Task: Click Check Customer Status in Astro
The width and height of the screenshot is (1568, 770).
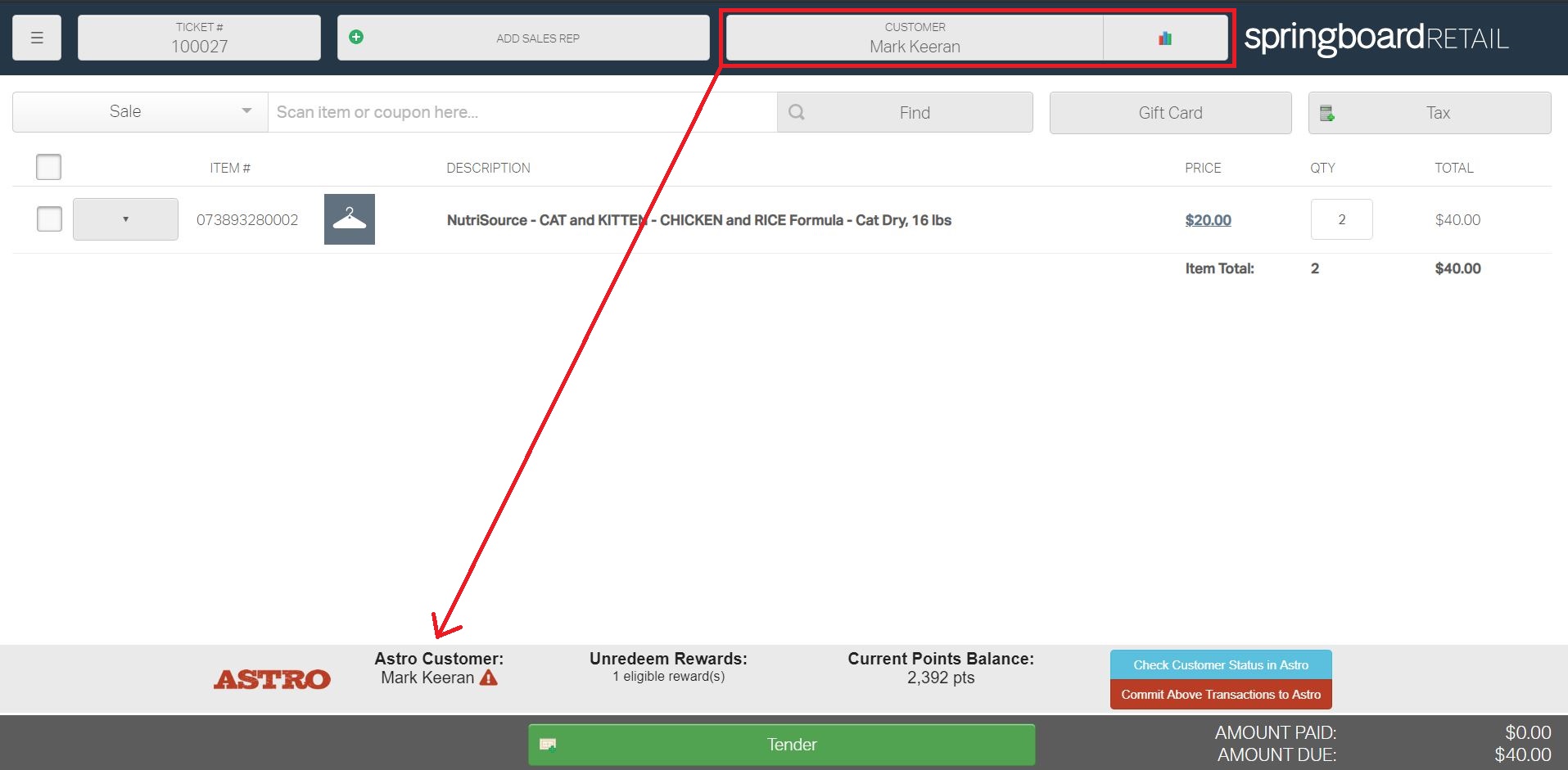Action: pos(1221,665)
